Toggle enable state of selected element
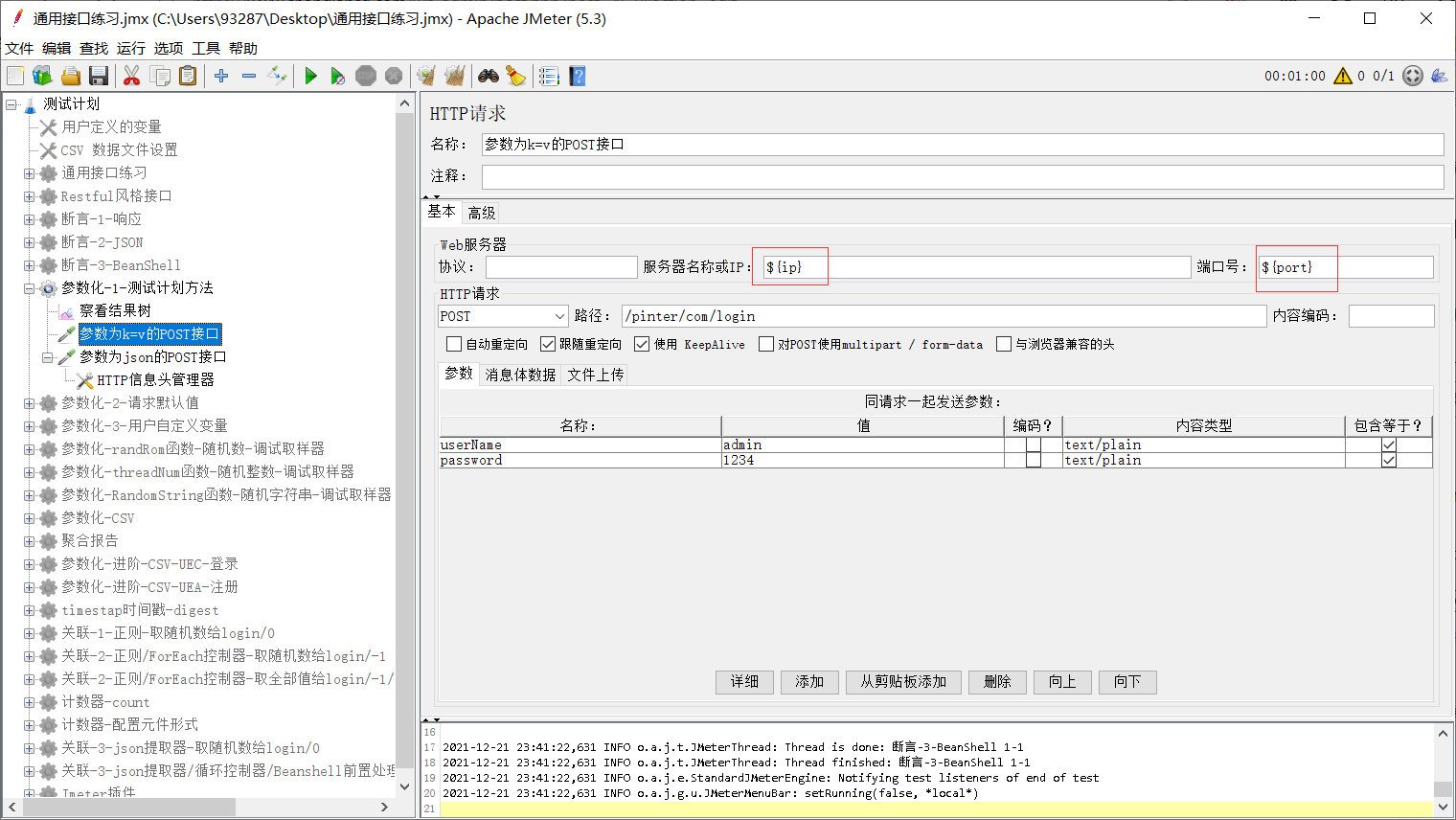Viewport: 1456px width, 820px height. pos(277,76)
